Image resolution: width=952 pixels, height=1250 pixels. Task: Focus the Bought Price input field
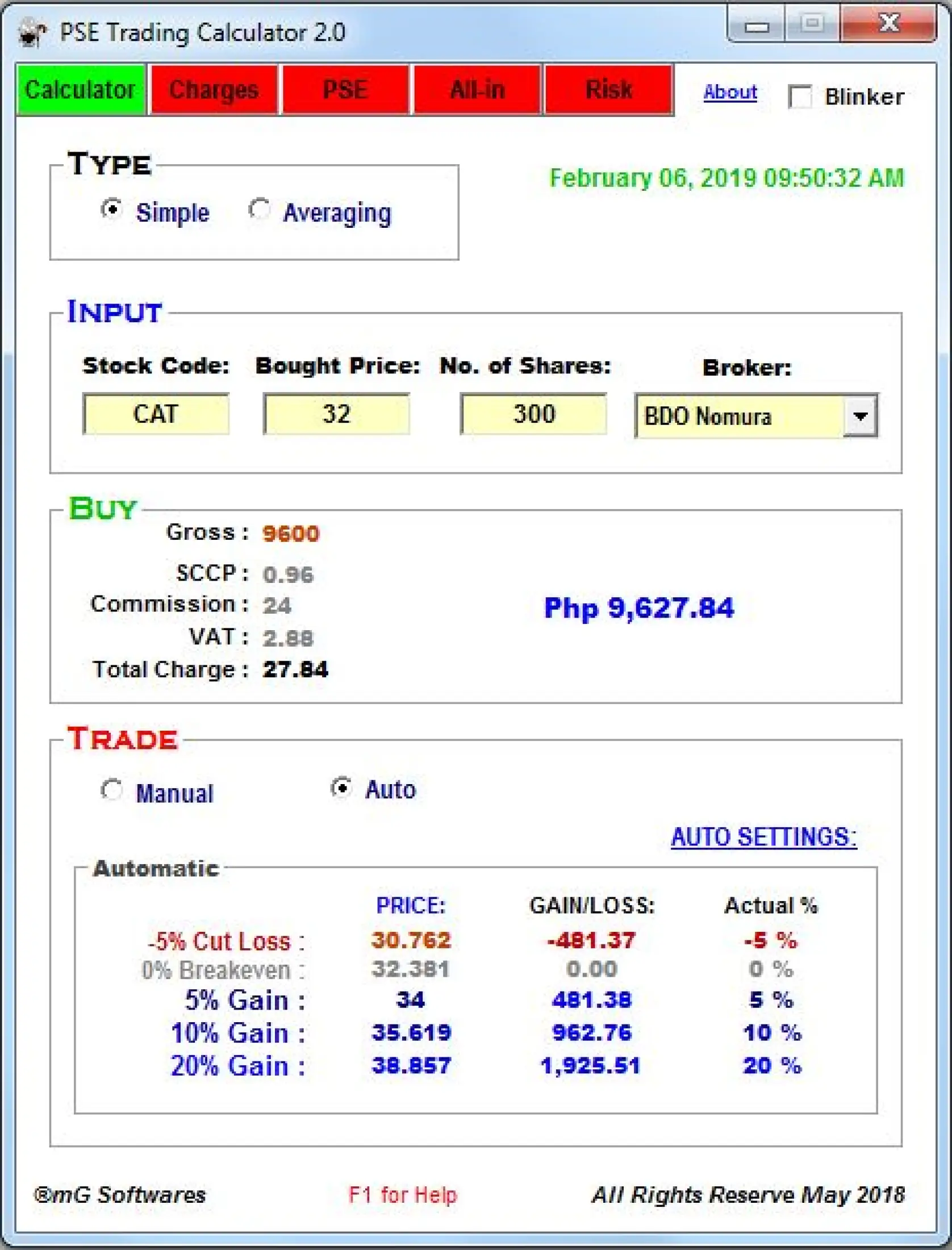(x=336, y=414)
